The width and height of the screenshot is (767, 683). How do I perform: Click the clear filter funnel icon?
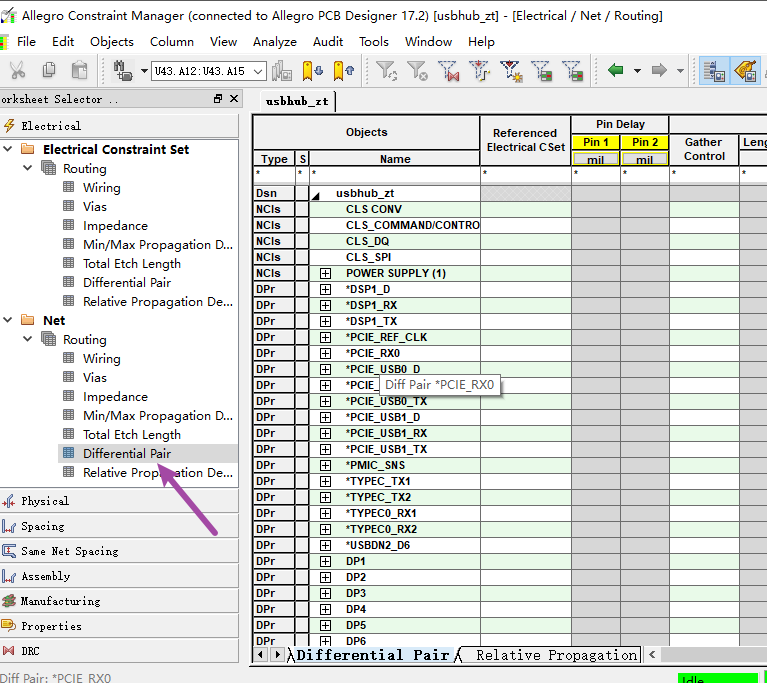(417, 71)
